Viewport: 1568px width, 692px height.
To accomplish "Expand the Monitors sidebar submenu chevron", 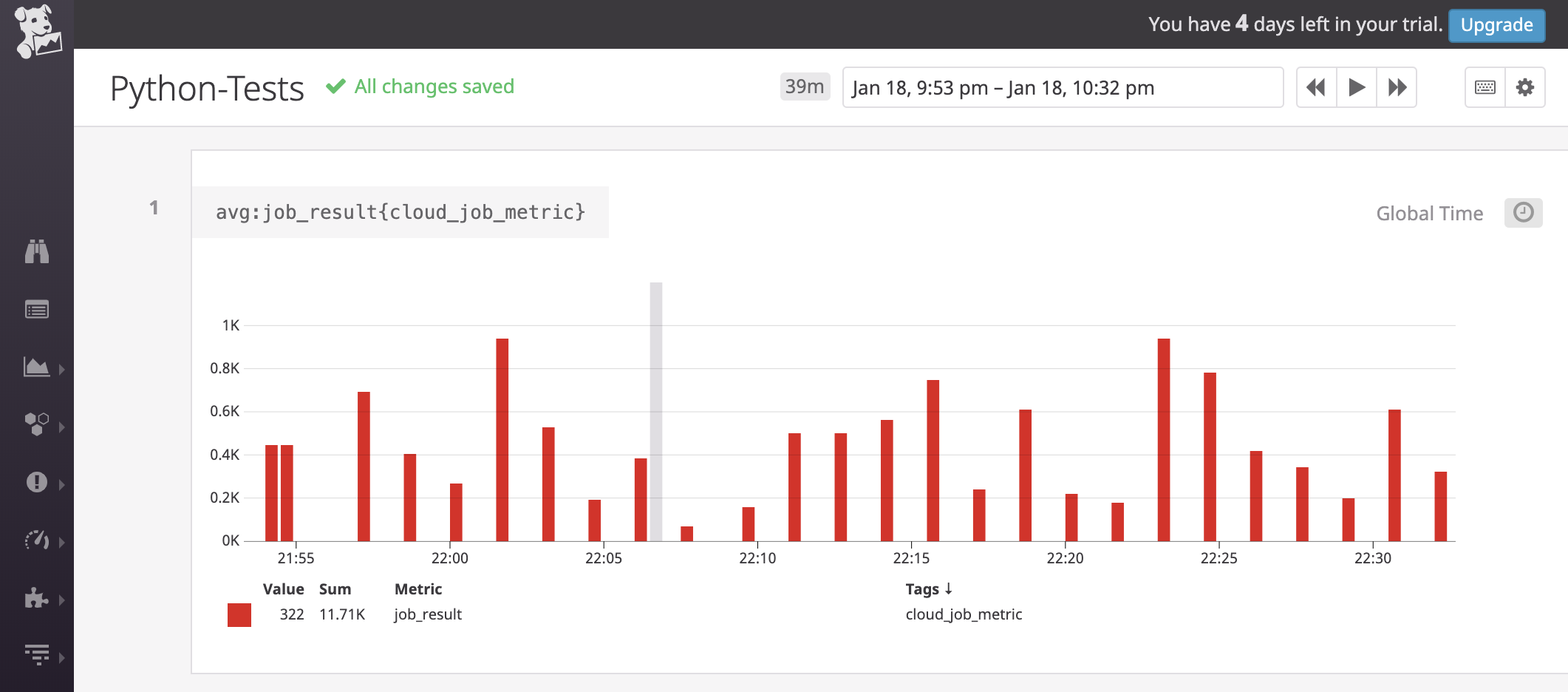I will [x=64, y=483].
